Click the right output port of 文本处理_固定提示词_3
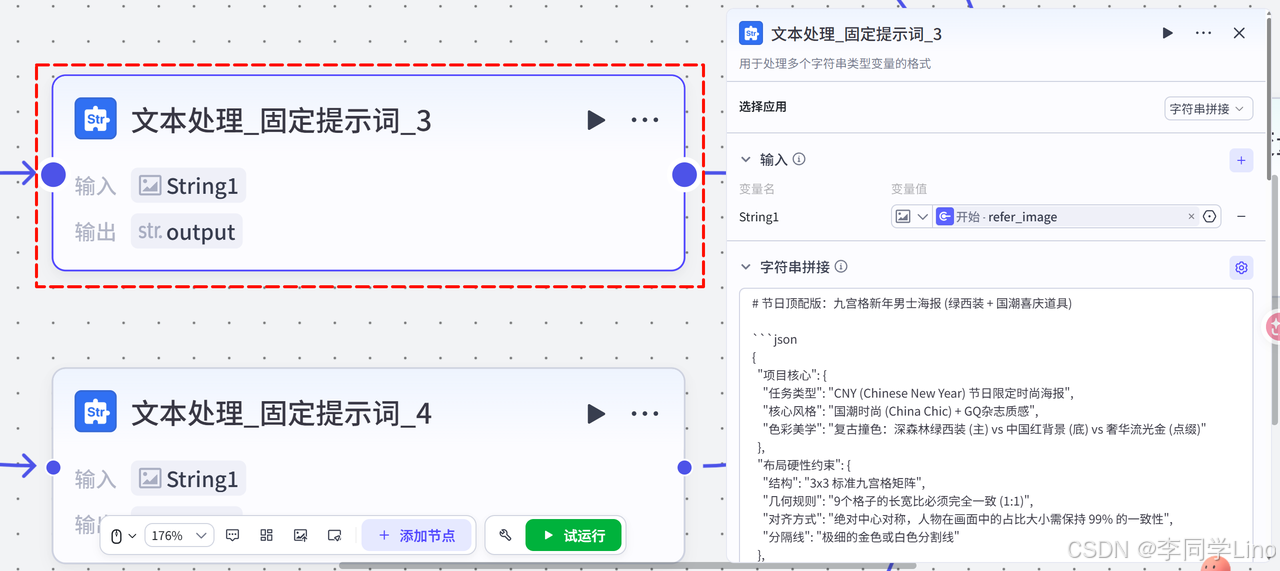This screenshot has height=571, width=1280. [684, 175]
